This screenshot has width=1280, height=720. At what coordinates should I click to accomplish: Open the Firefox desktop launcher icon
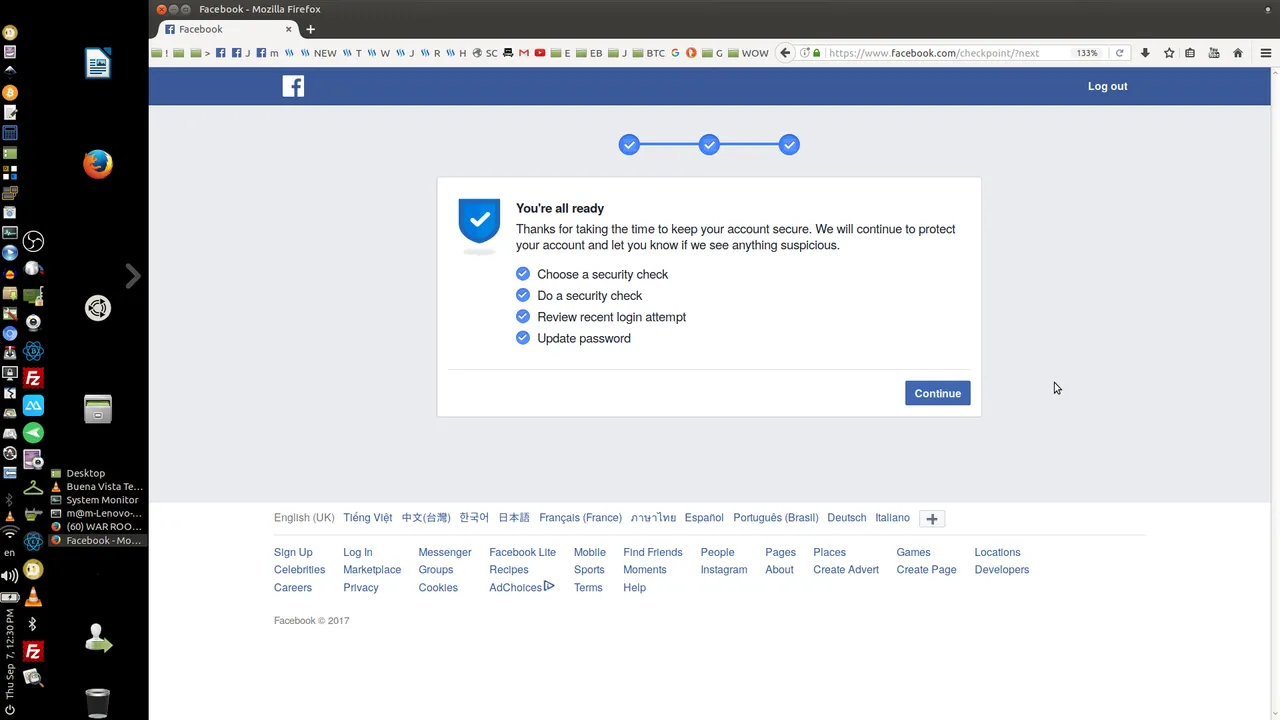[97, 164]
